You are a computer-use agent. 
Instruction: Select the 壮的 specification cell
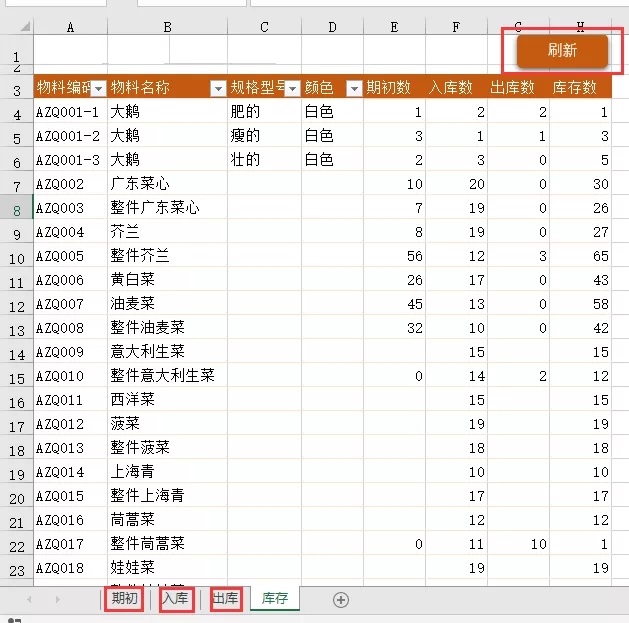(x=264, y=159)
